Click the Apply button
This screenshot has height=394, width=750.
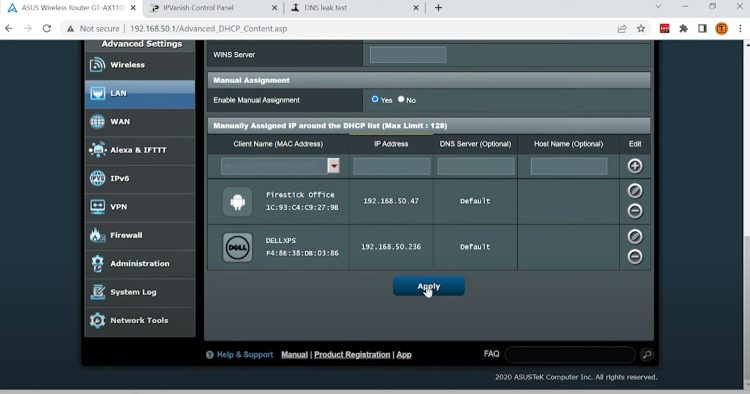[429, 286]
